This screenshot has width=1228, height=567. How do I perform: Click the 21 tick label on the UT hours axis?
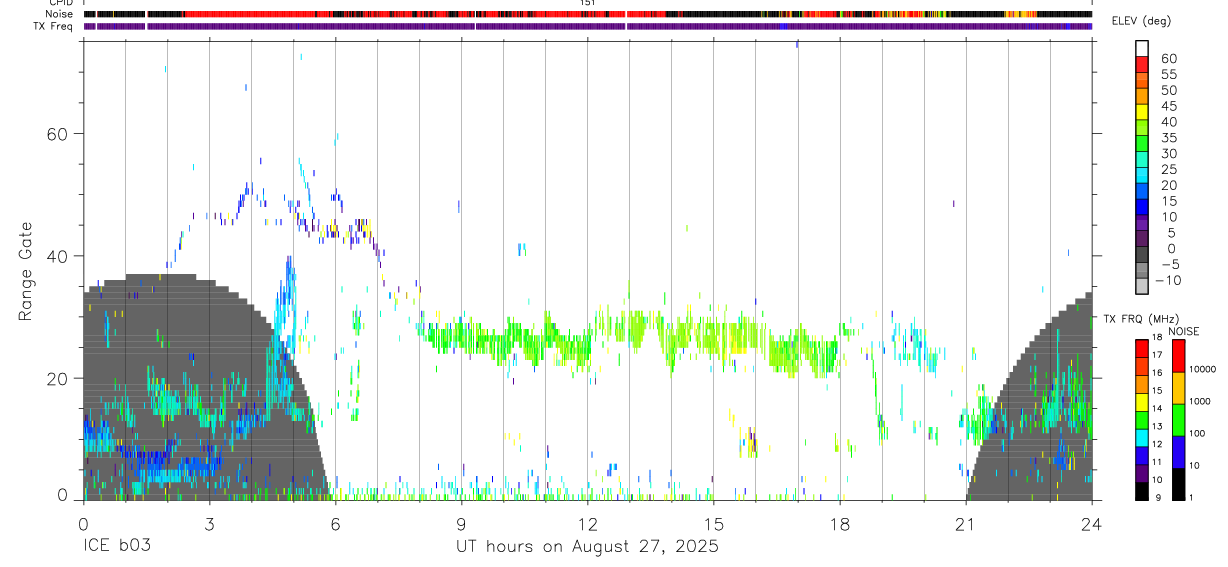click(966, 524)
